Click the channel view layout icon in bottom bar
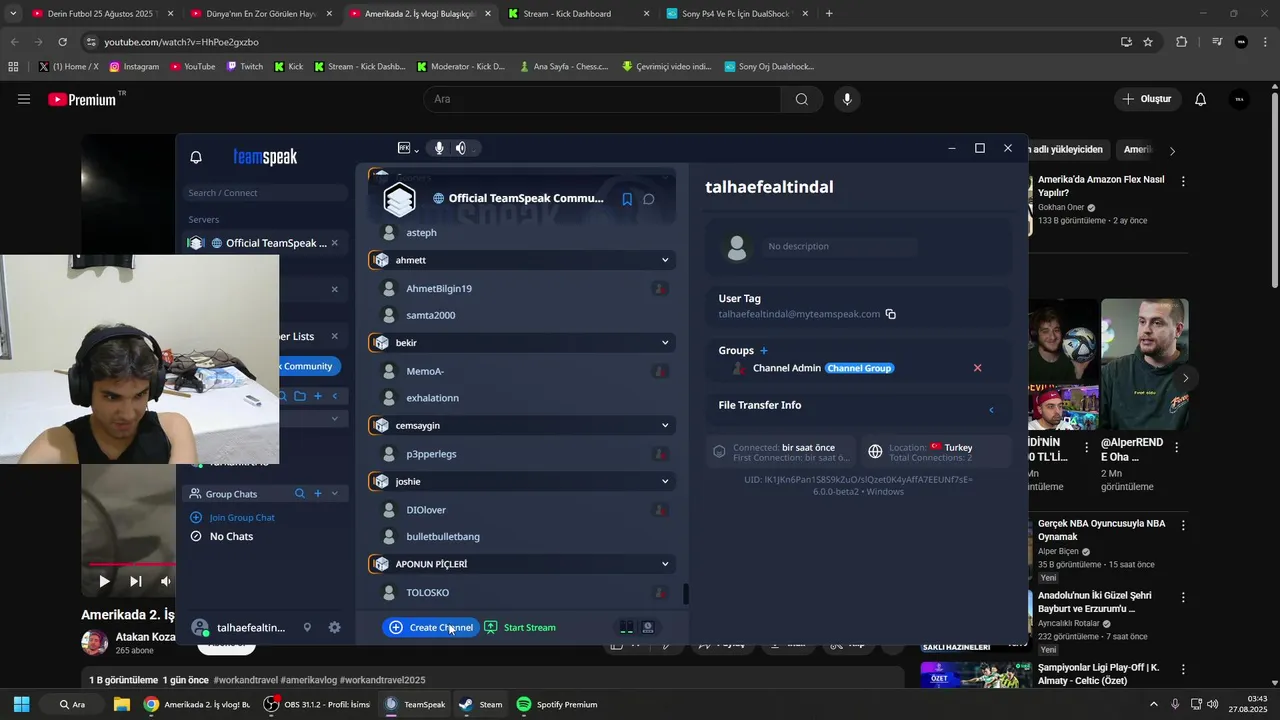Screen dimensions: 1280x720 tap(626, 628)
